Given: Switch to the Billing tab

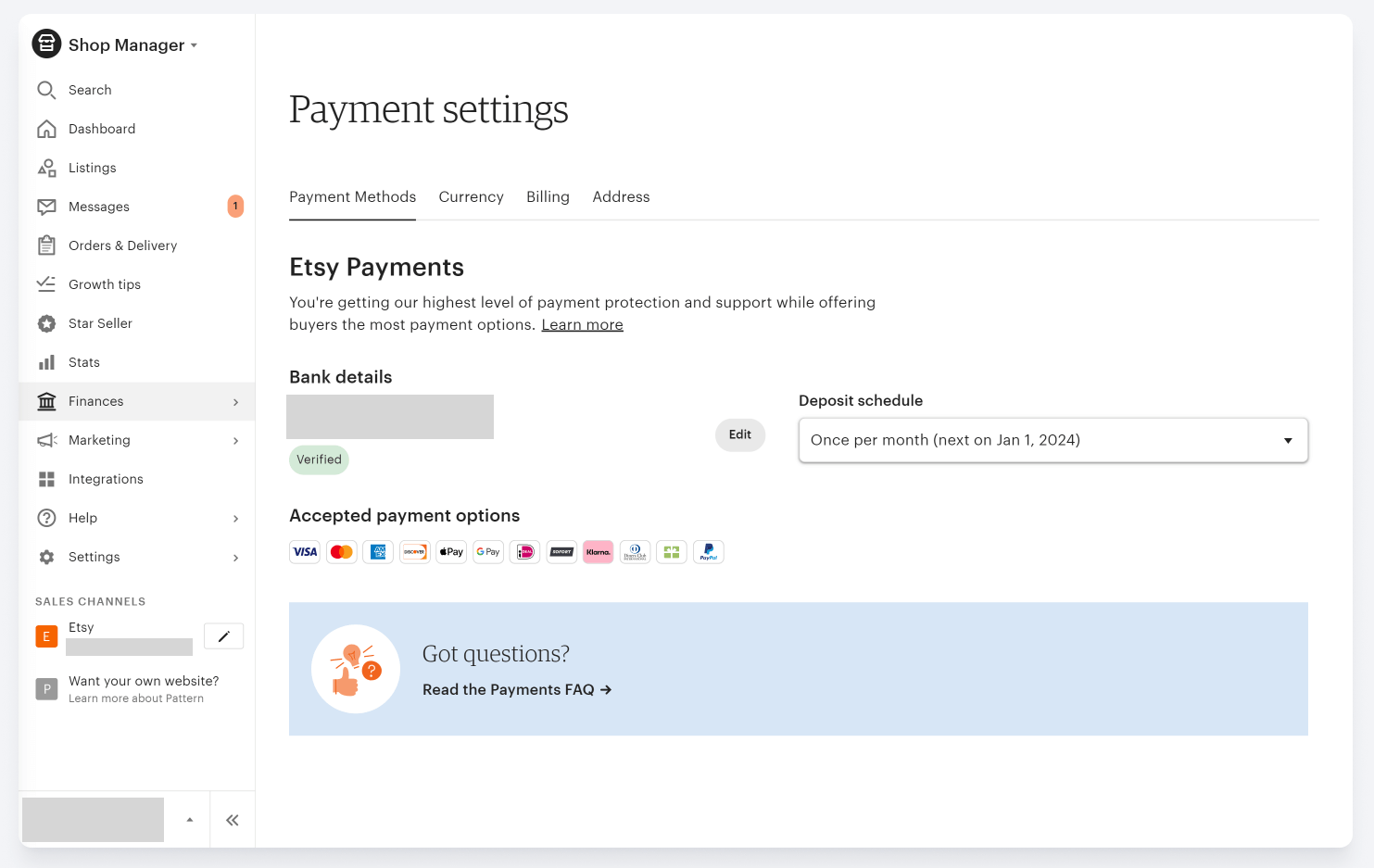Looking at the screenshot, I should point(548,196).
